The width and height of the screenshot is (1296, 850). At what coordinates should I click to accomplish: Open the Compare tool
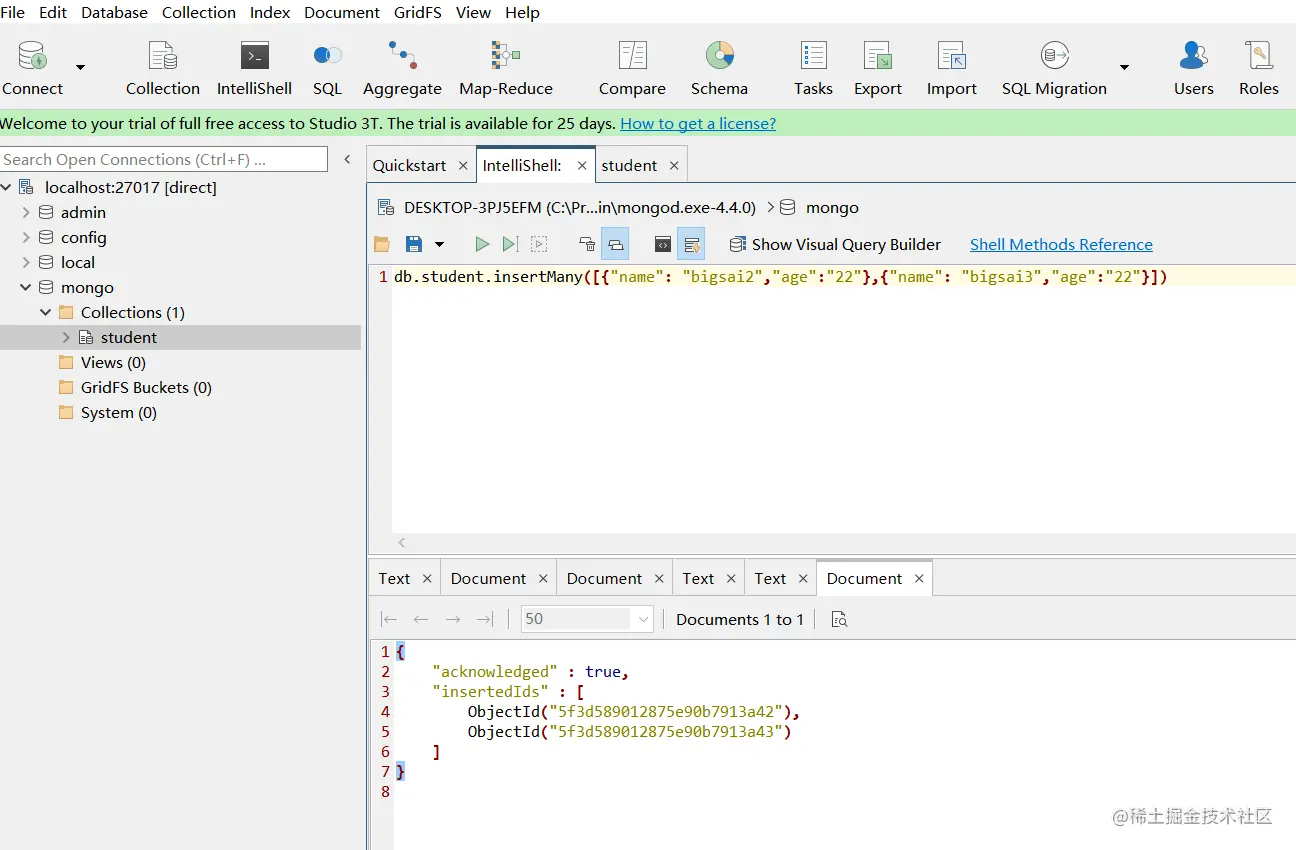(x=632, y=68)
